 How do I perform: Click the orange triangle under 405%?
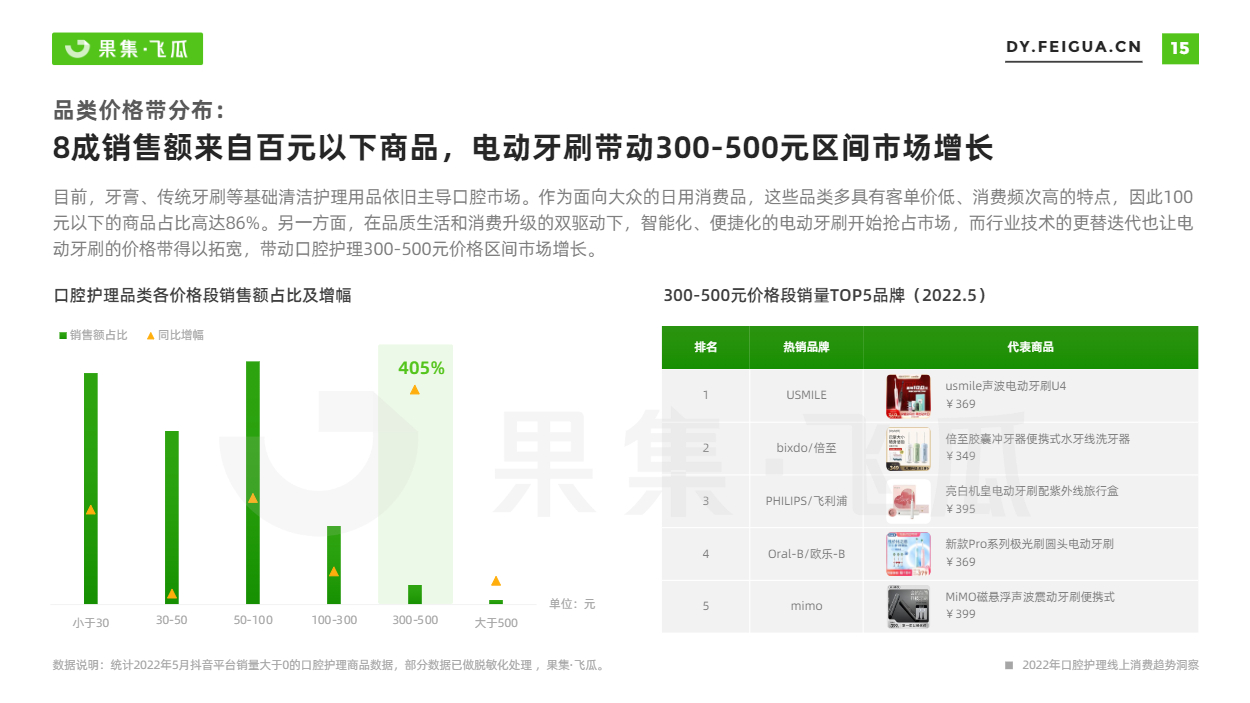coord(415,390)
